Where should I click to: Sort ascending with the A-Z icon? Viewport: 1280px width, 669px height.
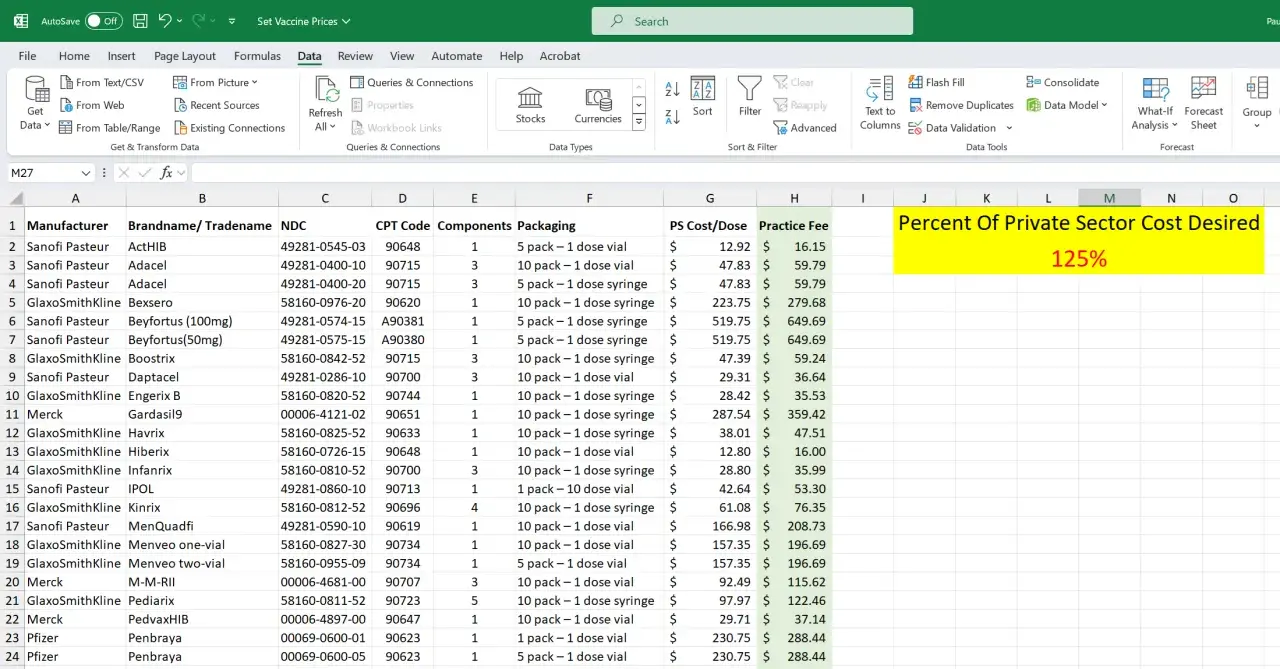pos(672,90)
